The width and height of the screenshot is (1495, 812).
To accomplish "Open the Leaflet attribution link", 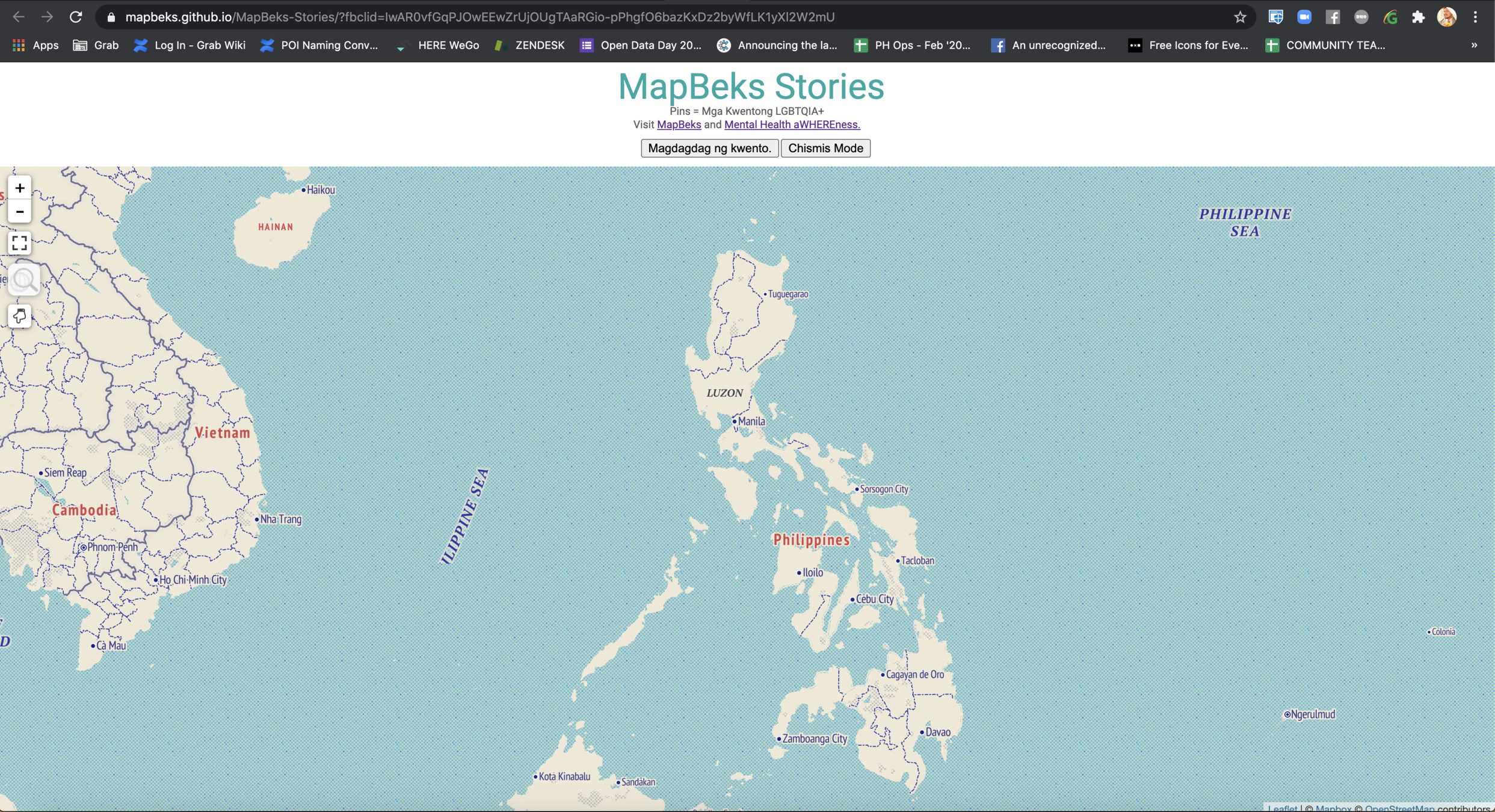I will [x=1282, y=808].
